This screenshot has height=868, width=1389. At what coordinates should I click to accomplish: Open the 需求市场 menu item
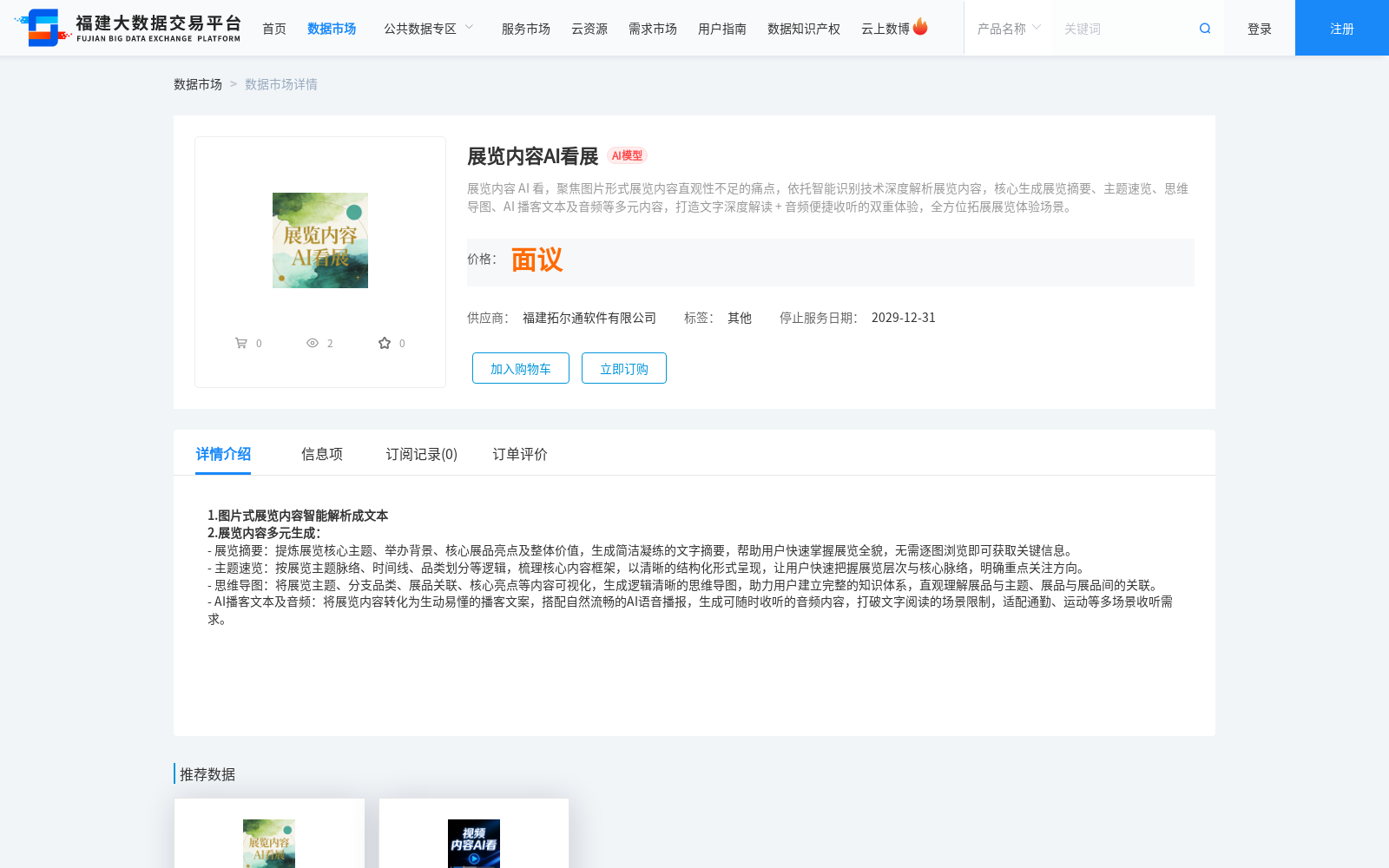[x=653, y=29]
